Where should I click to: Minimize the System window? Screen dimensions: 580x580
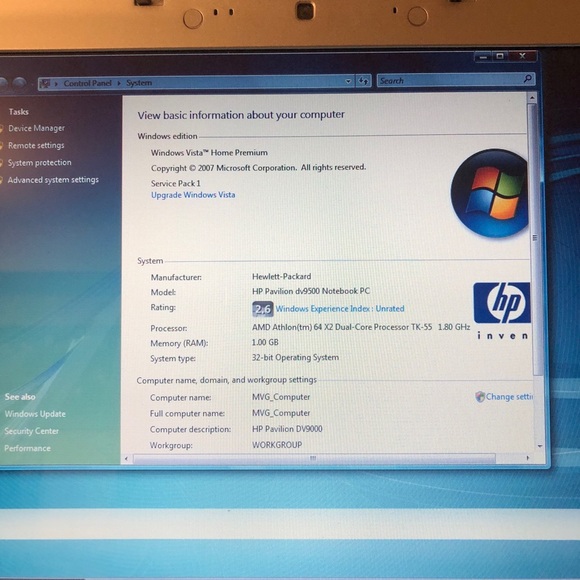click(x=483, y=57)
